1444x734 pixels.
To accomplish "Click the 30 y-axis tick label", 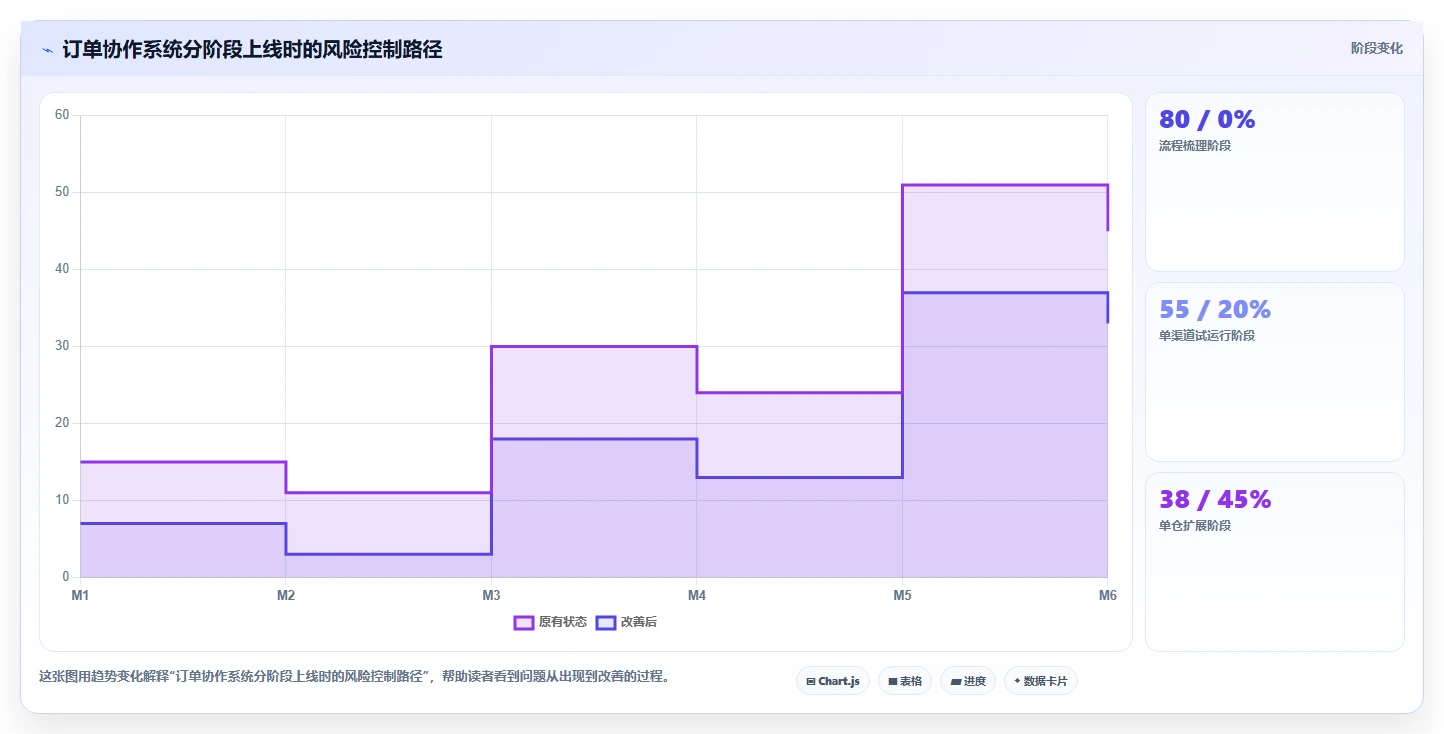I will pos(62,346).
